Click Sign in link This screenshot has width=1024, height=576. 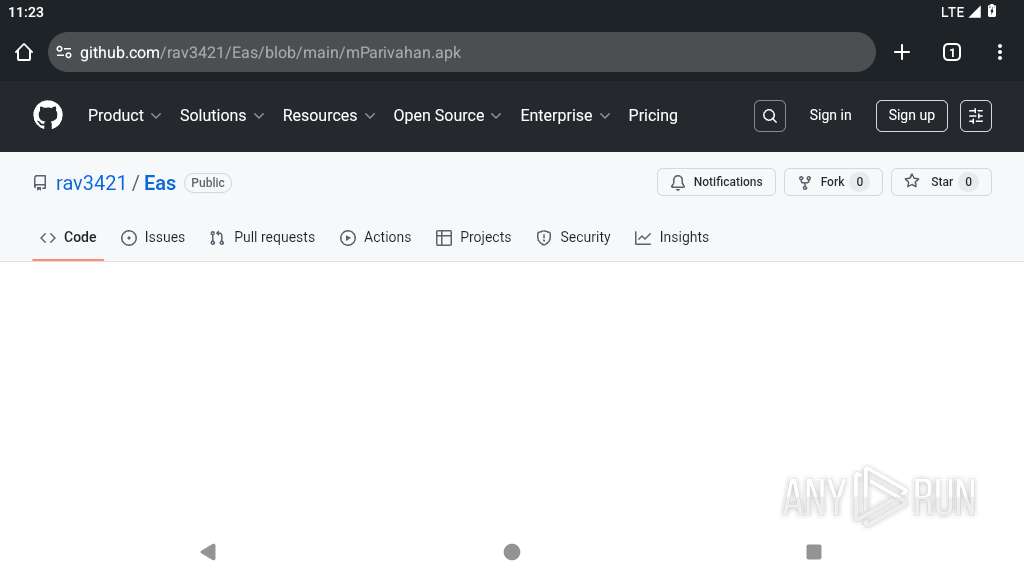click(830, 115)
